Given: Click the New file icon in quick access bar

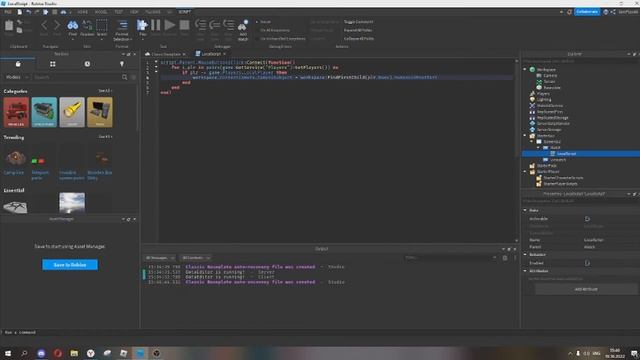Looking at the screenshot, I should [x=19, y=12].
